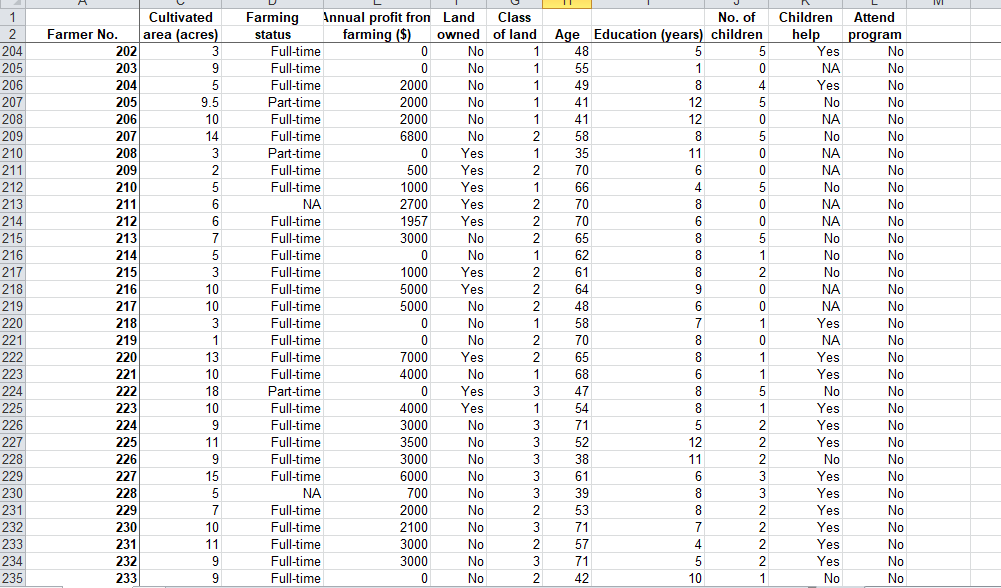Select age 35 of farmer 208

tap(567, 153)
